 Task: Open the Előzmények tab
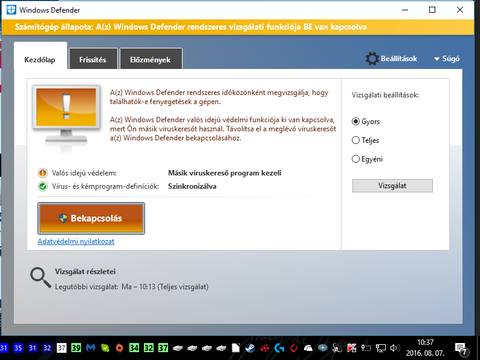coord(150,60)
